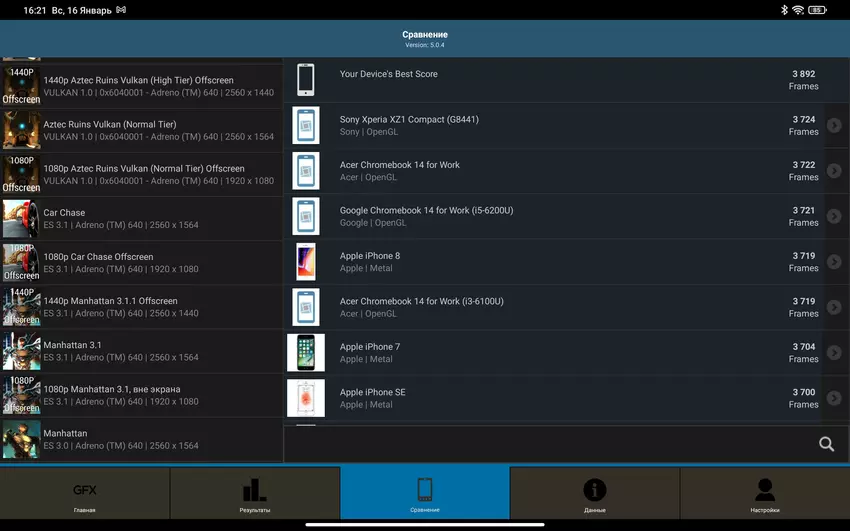Click Google Chromebook 14 device icon
Screen dimensions: 850x531
306,216
